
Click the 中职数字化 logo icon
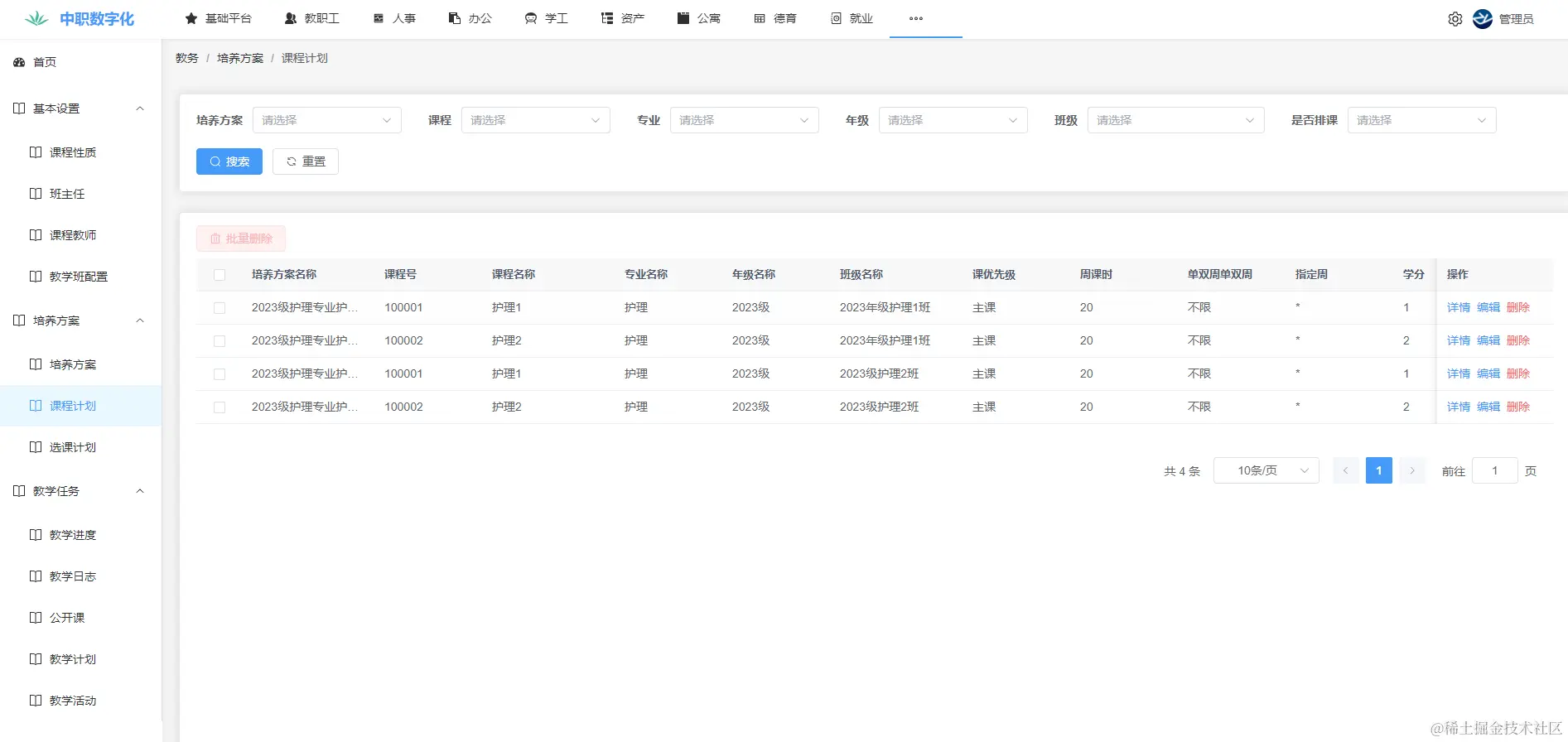pyautogui.click(x=36, y=18)
